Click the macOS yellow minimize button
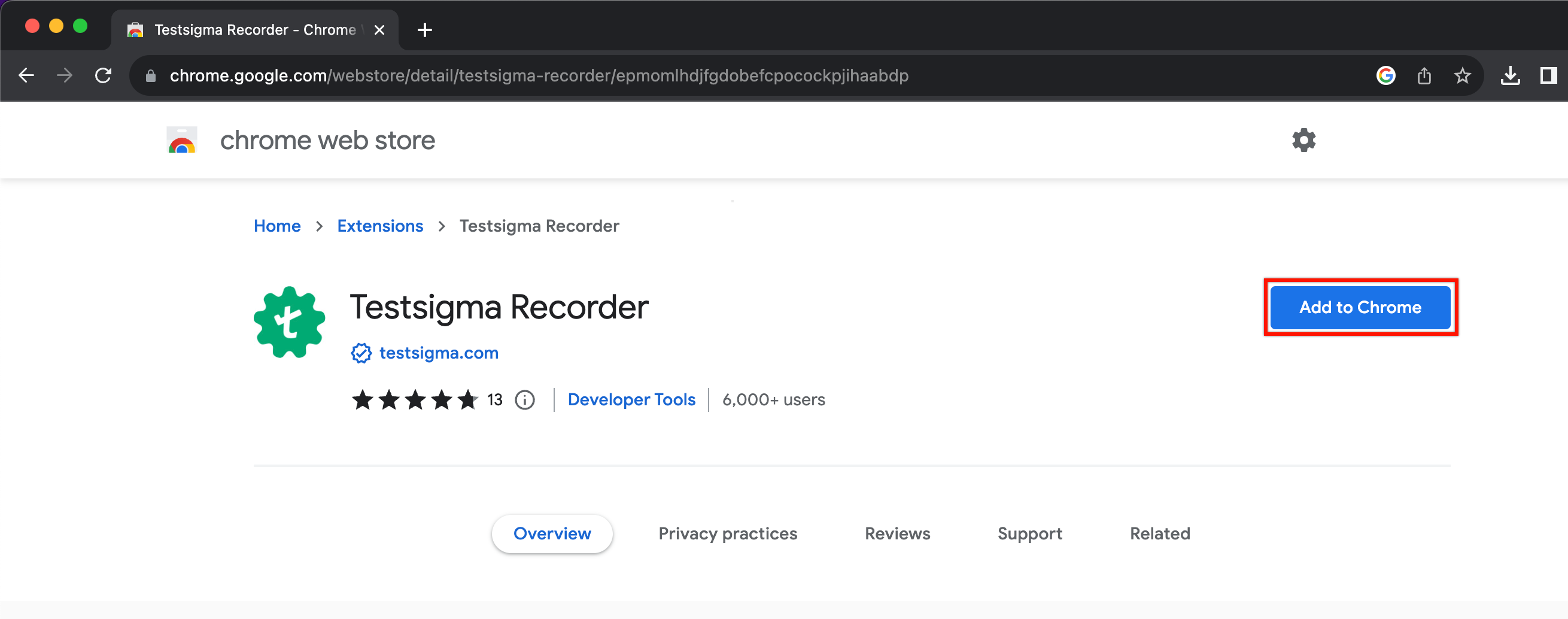1568x619 pixels. pyautogui.click(x=56, y=26)
